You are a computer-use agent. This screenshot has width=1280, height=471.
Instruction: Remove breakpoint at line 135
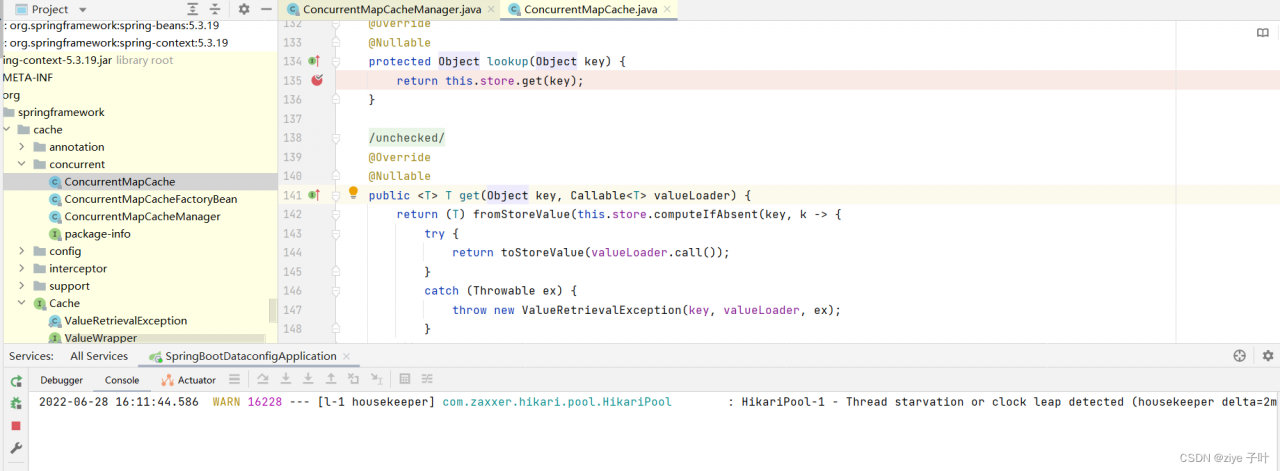tap(317, 80)
